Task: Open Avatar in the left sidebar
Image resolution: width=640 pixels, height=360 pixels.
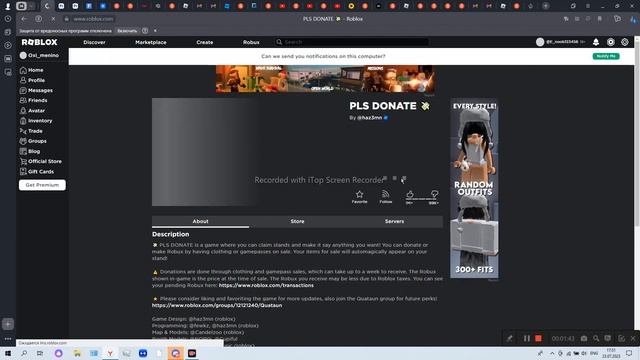Action: click(x=32, y=111)
